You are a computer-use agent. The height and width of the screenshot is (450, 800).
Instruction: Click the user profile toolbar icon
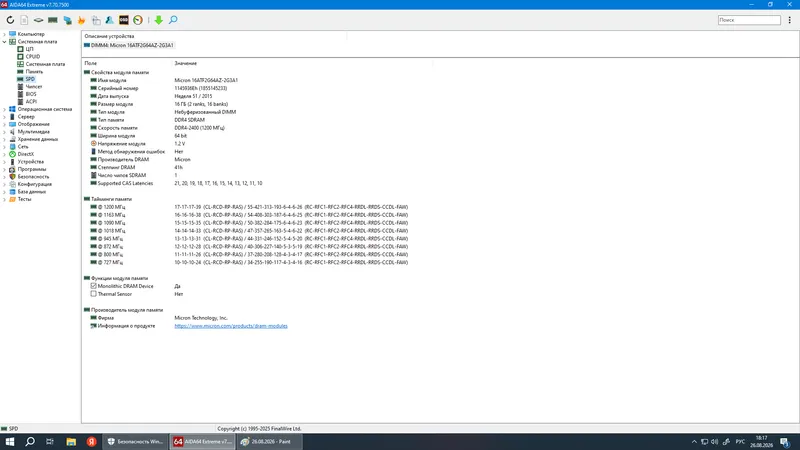click(x=110, y=20)
